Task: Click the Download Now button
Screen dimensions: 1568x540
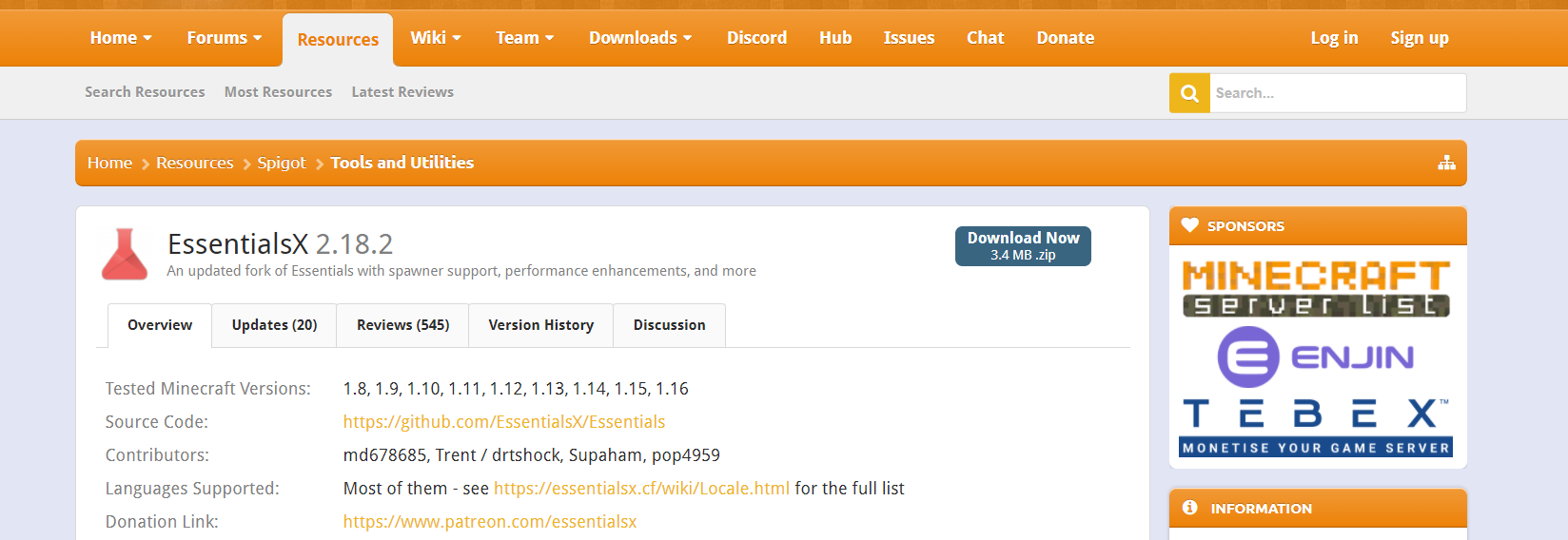Action: 1023,246
